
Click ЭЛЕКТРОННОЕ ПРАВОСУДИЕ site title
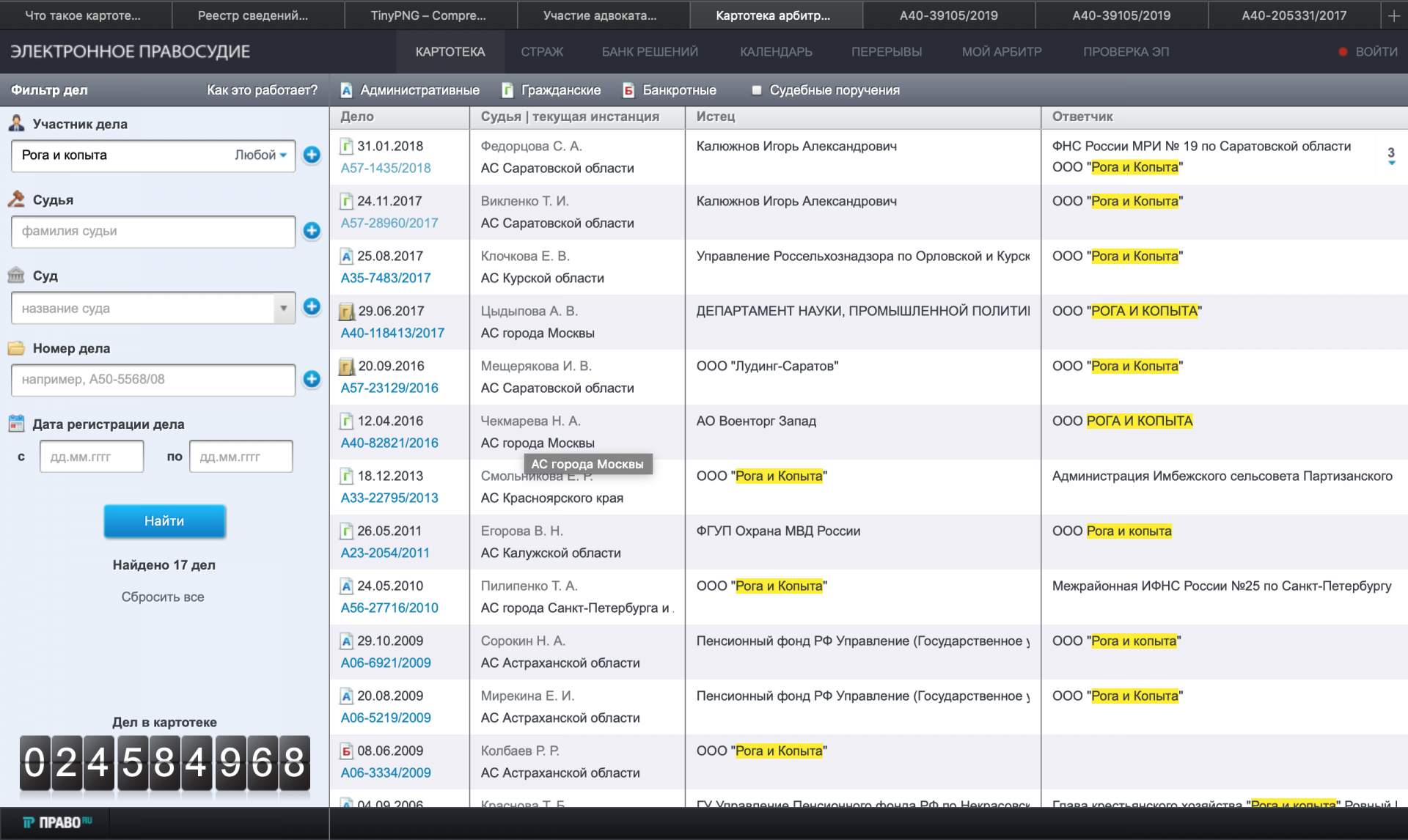coord(130,51)
